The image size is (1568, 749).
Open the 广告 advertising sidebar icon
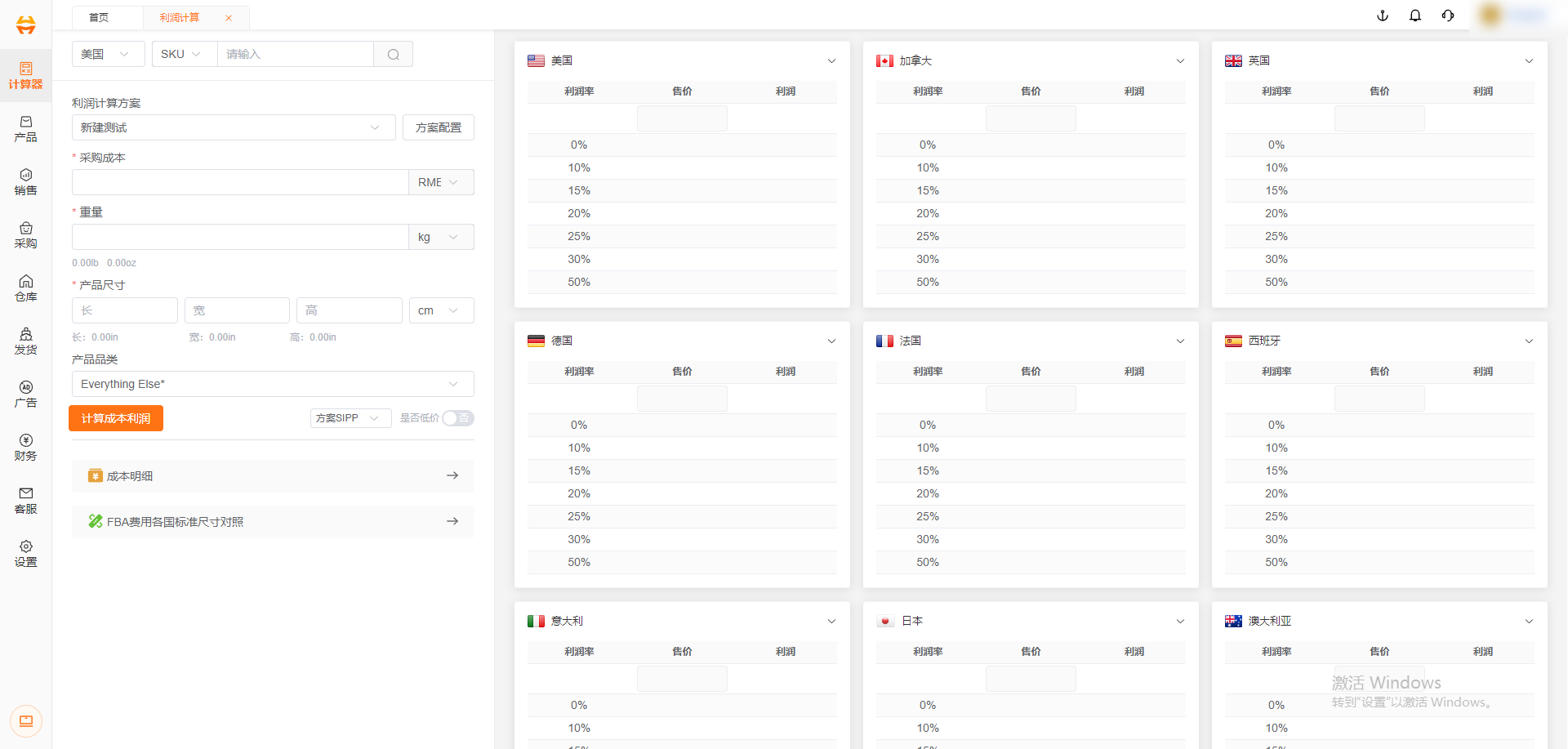click(25, 394)
